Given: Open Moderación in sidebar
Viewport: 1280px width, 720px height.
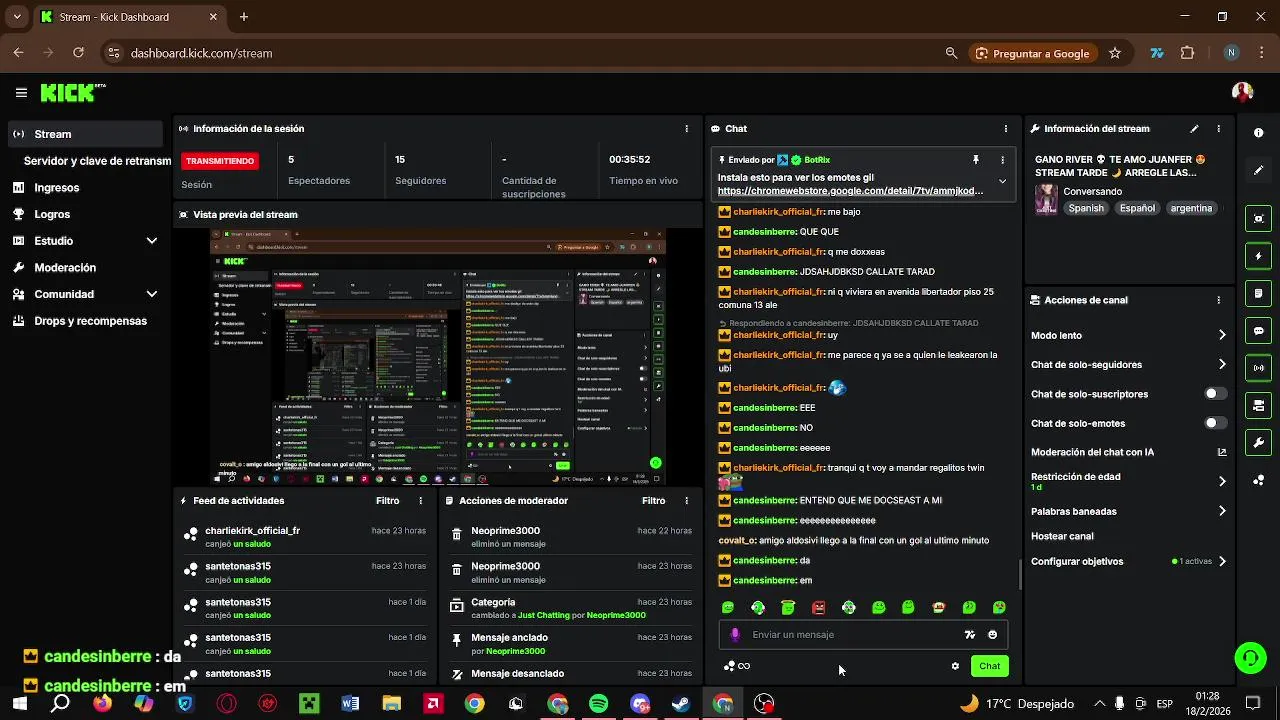Looking at the screenshot, I should [x=86, y=268].
